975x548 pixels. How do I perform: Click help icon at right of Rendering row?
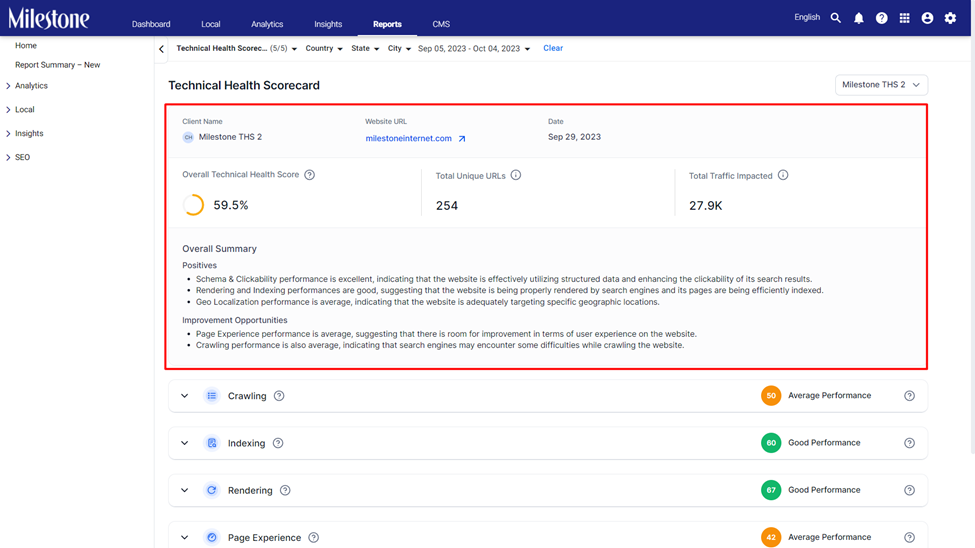909,490
